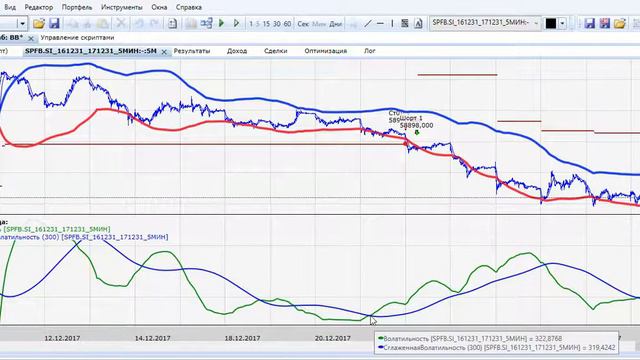640x360 pixels.
Task: Switch timeframe unit to Мин
Action: coord(319,24)
